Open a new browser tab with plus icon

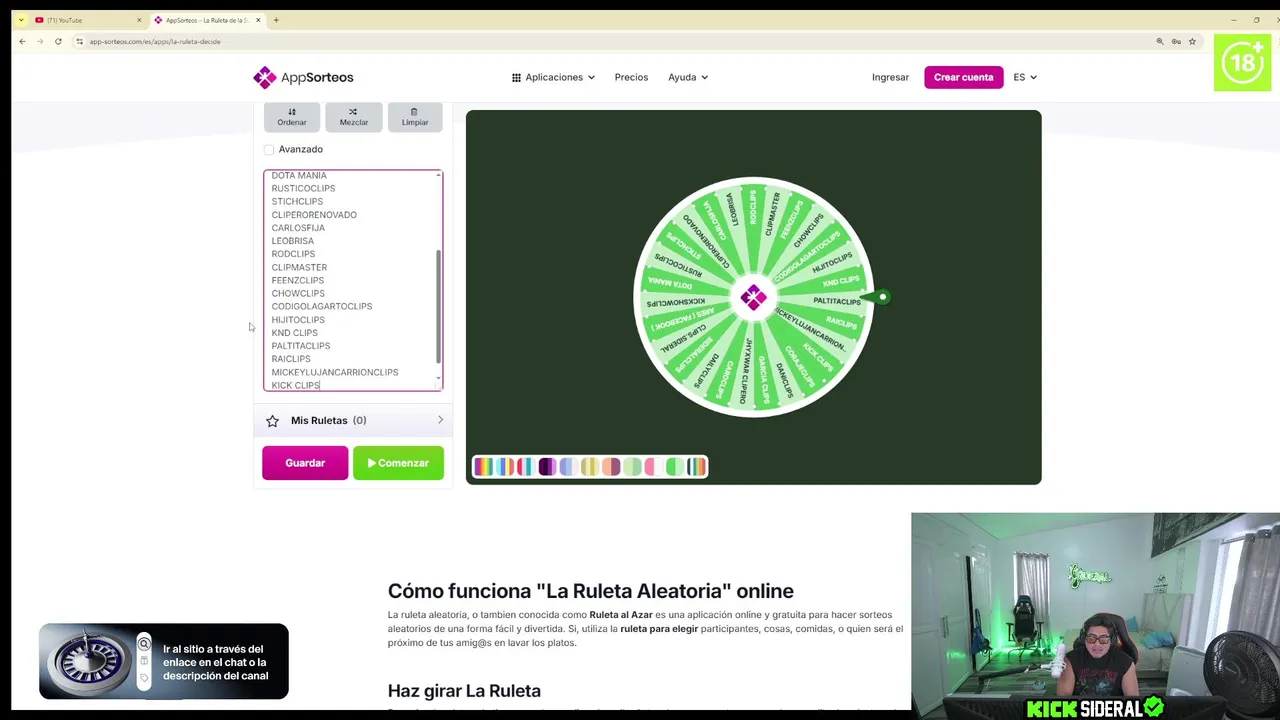pos(276,20)
